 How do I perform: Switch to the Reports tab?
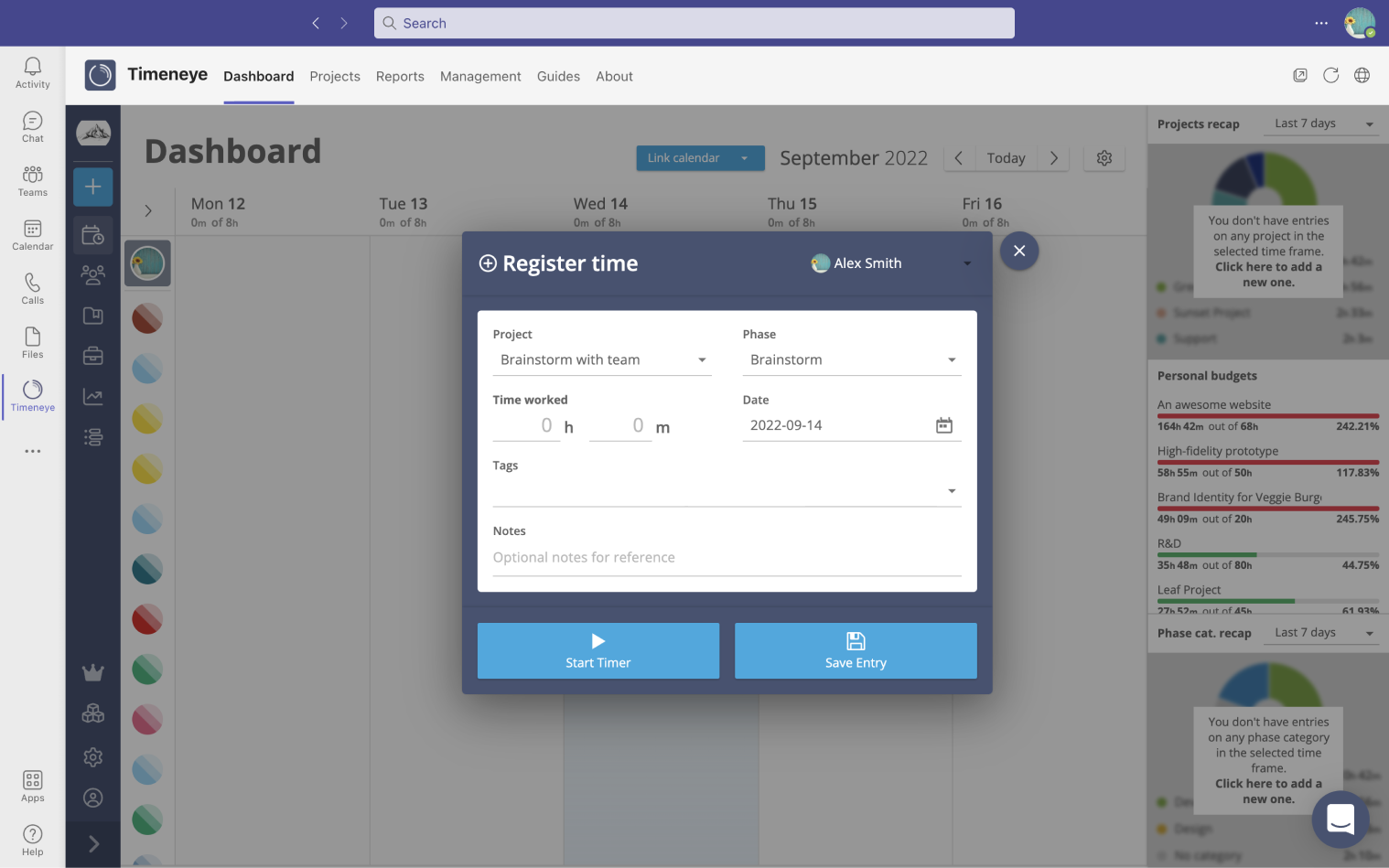tap(400, 76)
